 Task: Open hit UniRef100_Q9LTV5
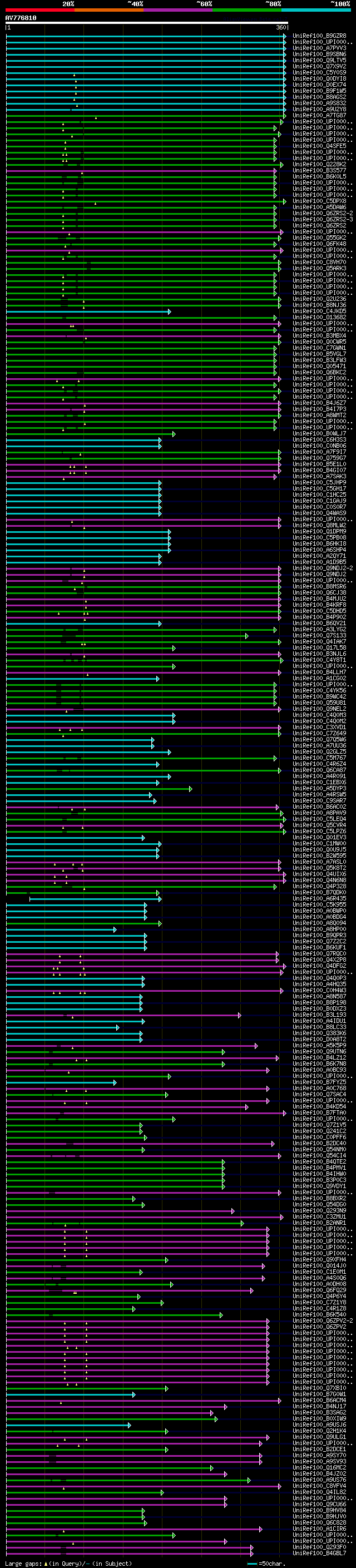[x=319, y=60]
